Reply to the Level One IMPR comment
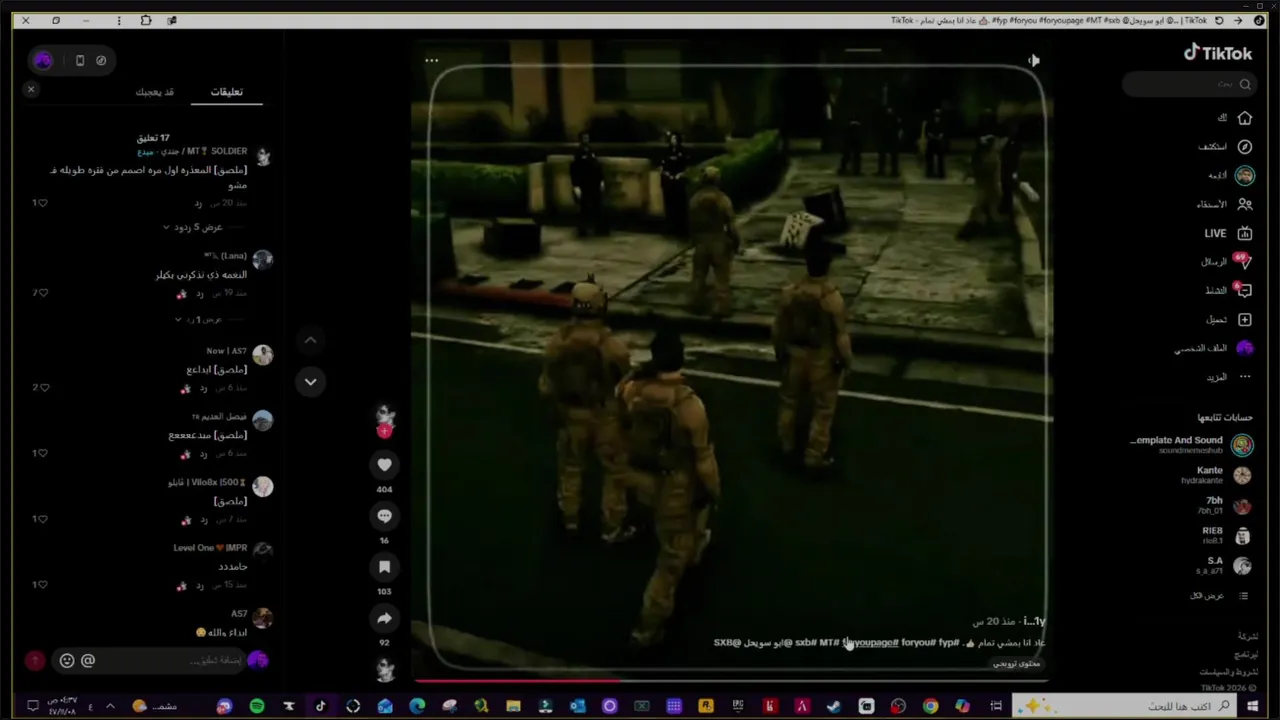 tap(199, 585)
